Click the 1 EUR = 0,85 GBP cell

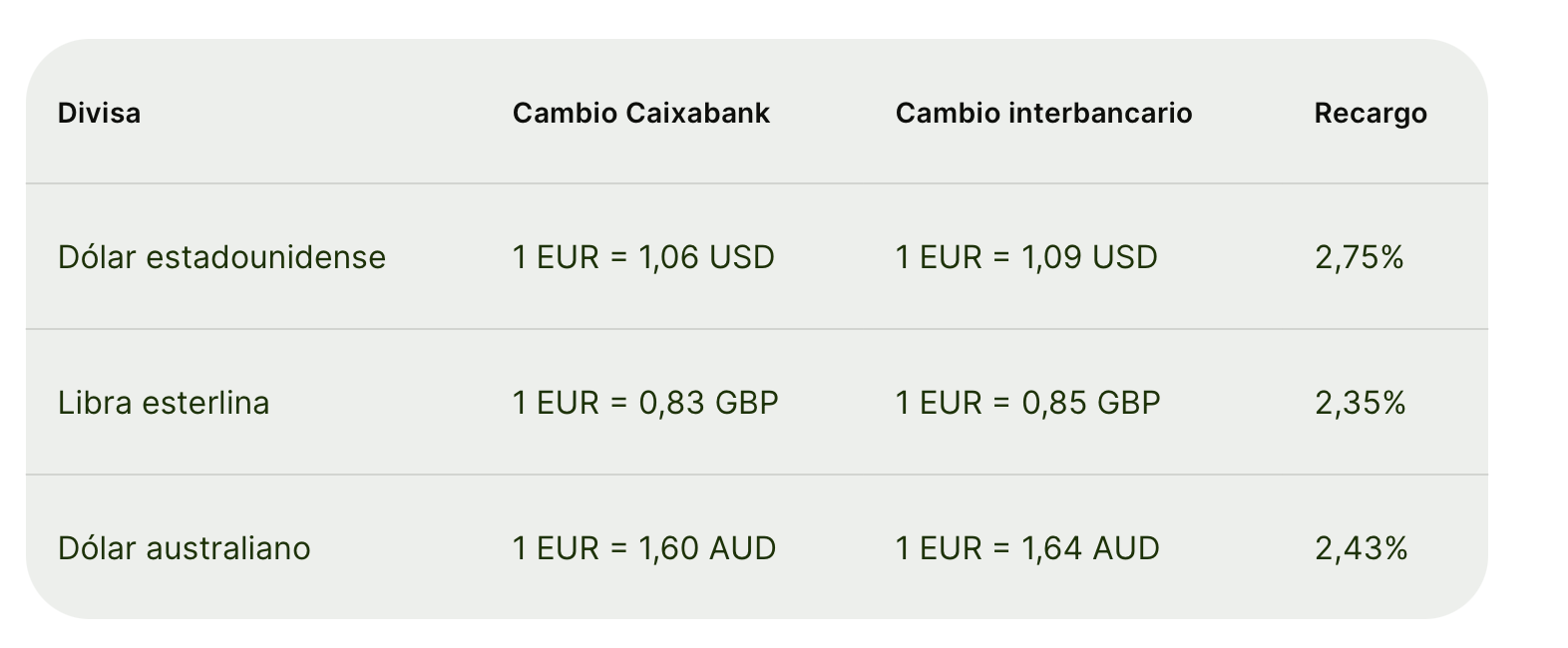(1028, 403)
